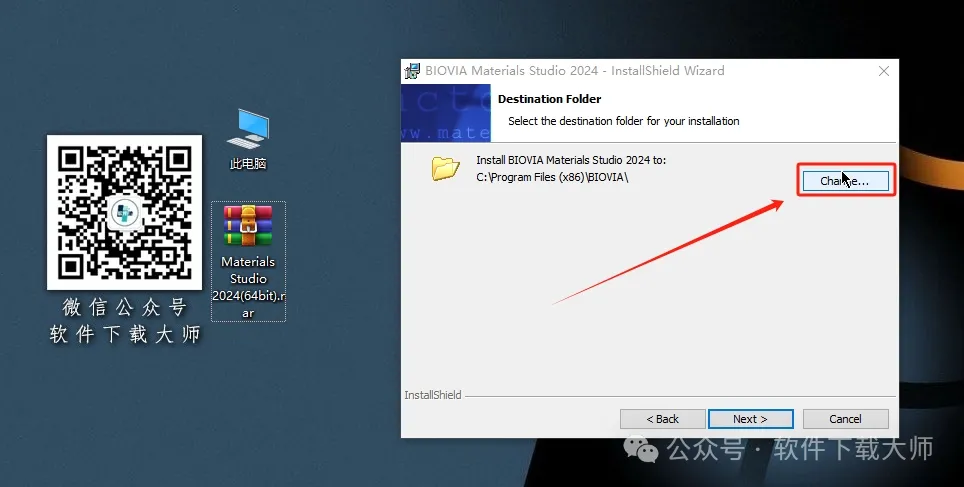Image resolution: width=964 pixels, height=487 pixels.
Task: Click the 此电脑 text label
Action: pos(248,164)
